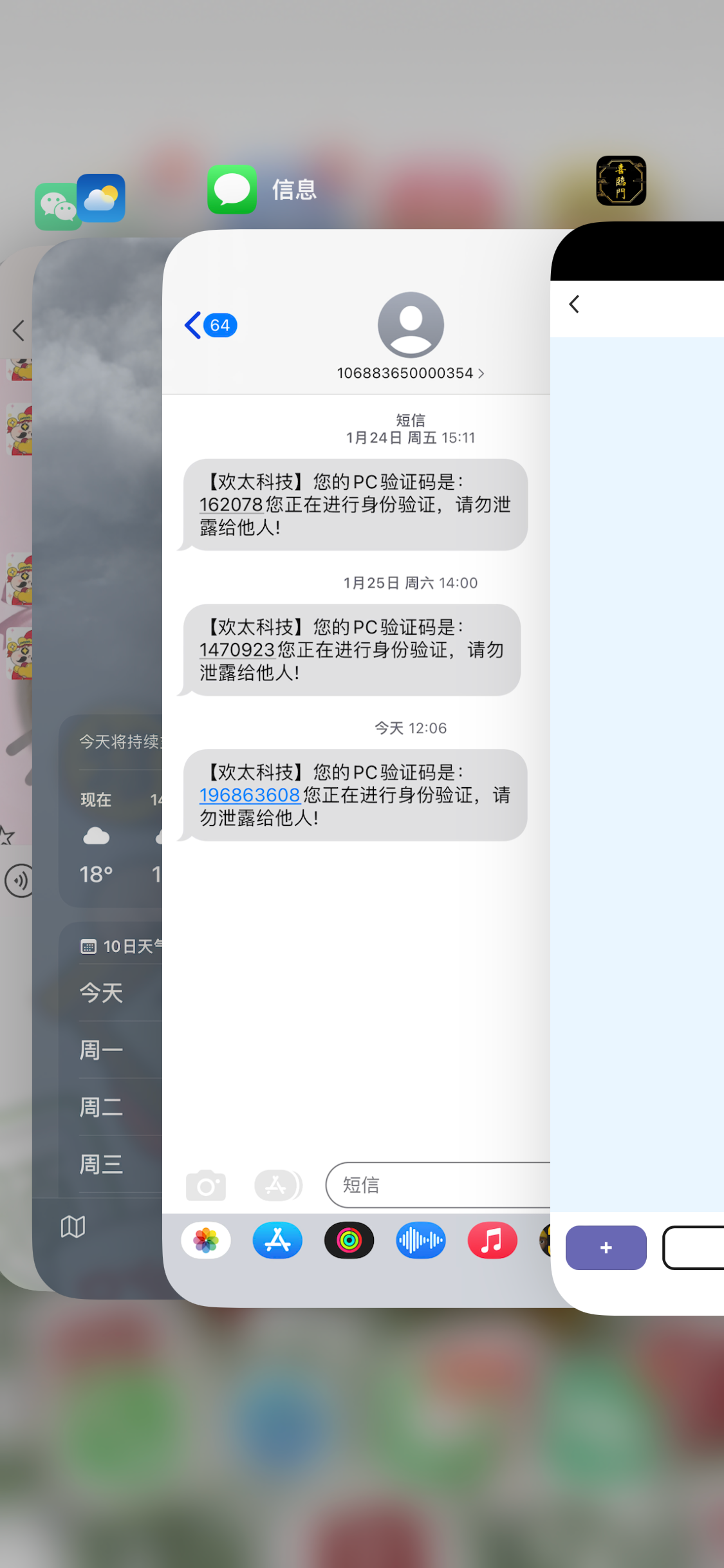Expand contact details for 106883650000354
The height and width of the screenshot is (1568, 724).
coord(411,373)
